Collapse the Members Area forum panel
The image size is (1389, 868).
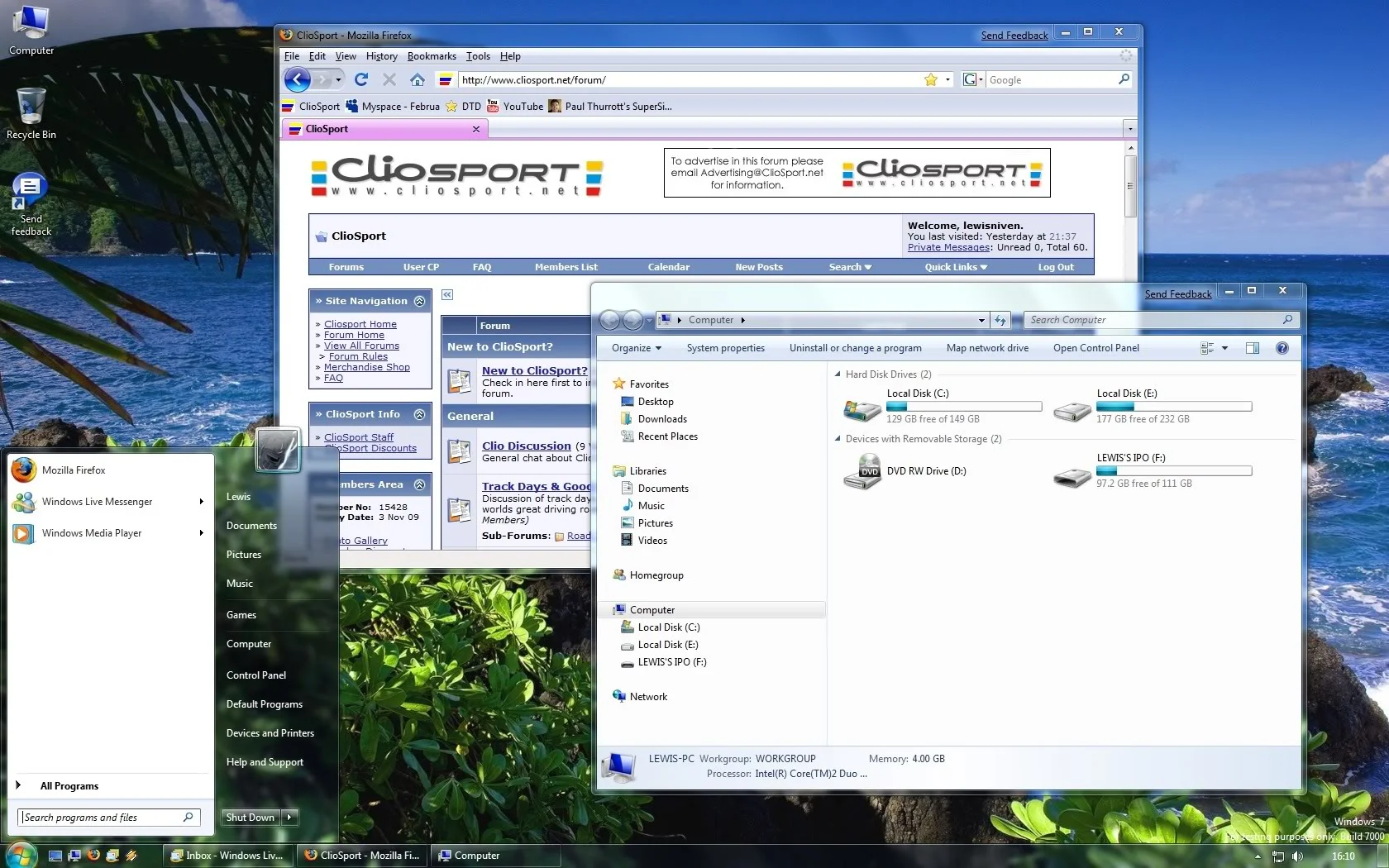[x=419, y=484]
